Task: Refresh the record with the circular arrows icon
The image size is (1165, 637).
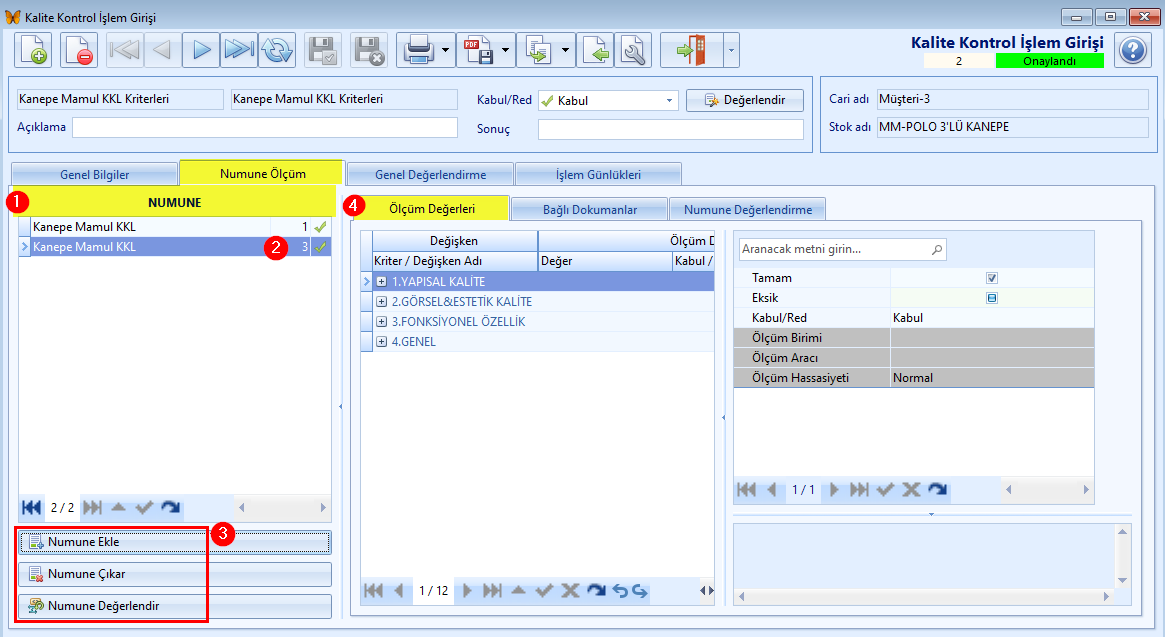Action: click(277, 51)
